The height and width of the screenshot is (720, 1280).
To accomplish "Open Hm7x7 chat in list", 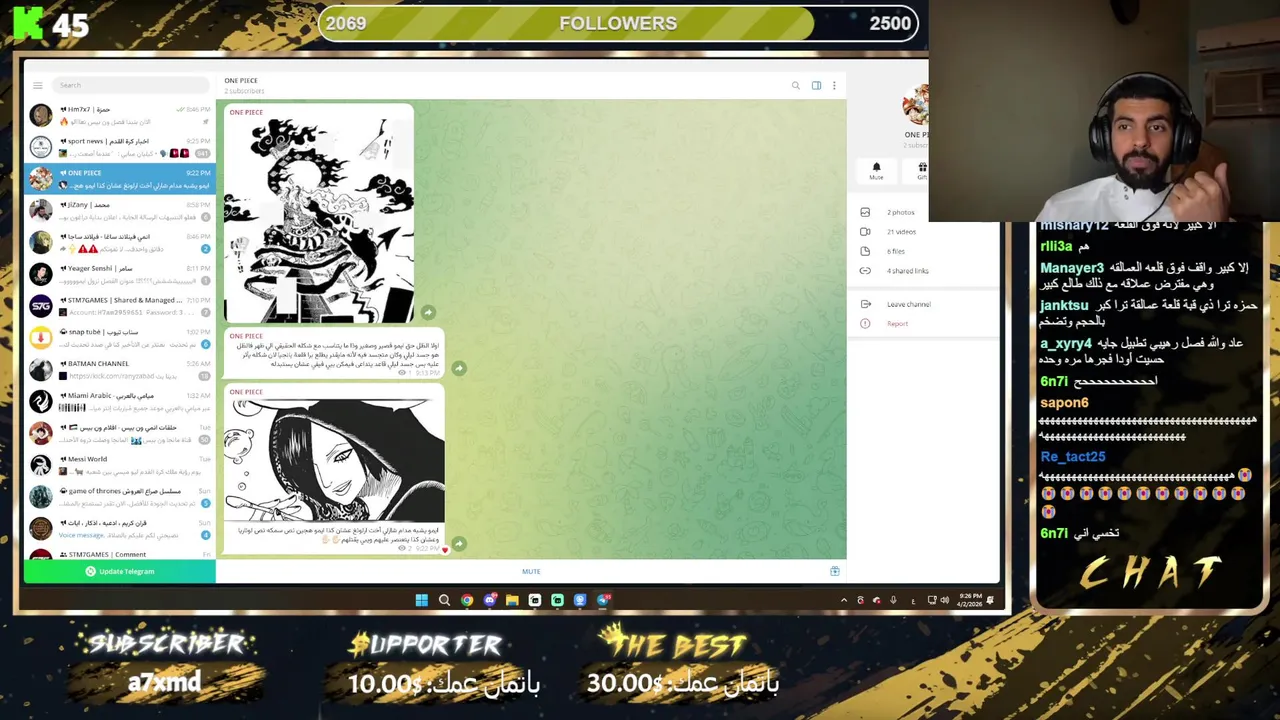I will click(120, 115).
